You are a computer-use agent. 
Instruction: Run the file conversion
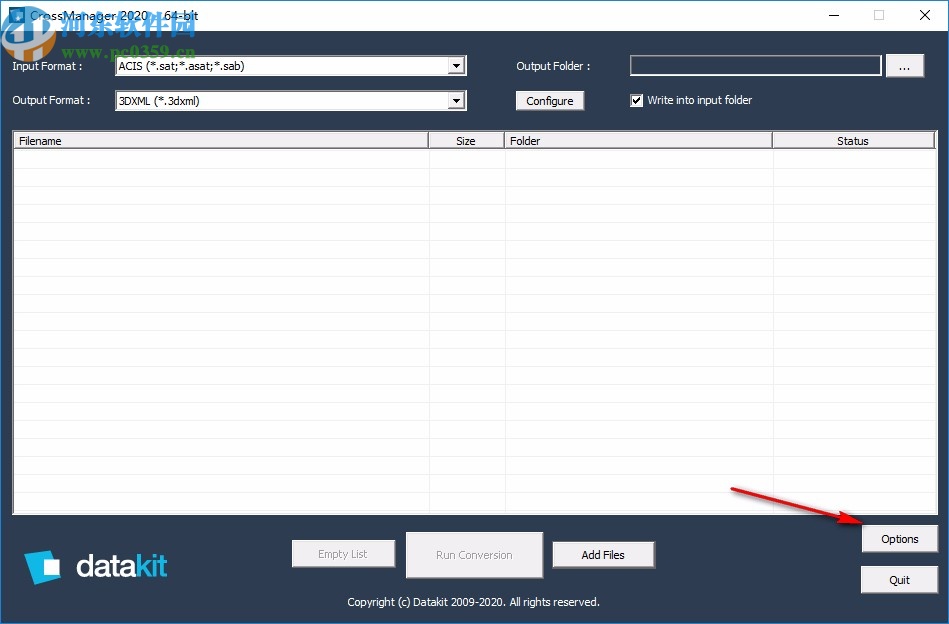pos(474,554)
